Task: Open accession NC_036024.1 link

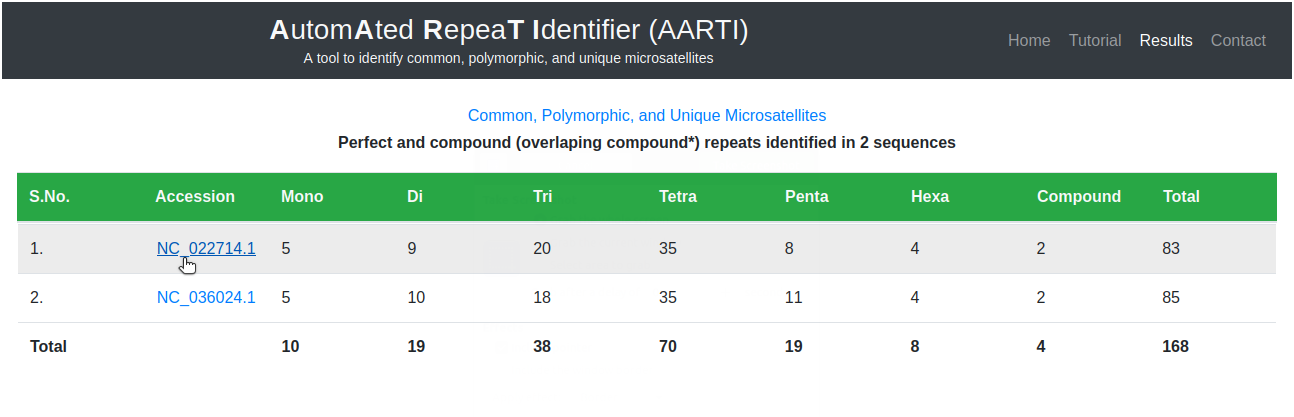Action: pyautogui.click(x=206, y=297)
